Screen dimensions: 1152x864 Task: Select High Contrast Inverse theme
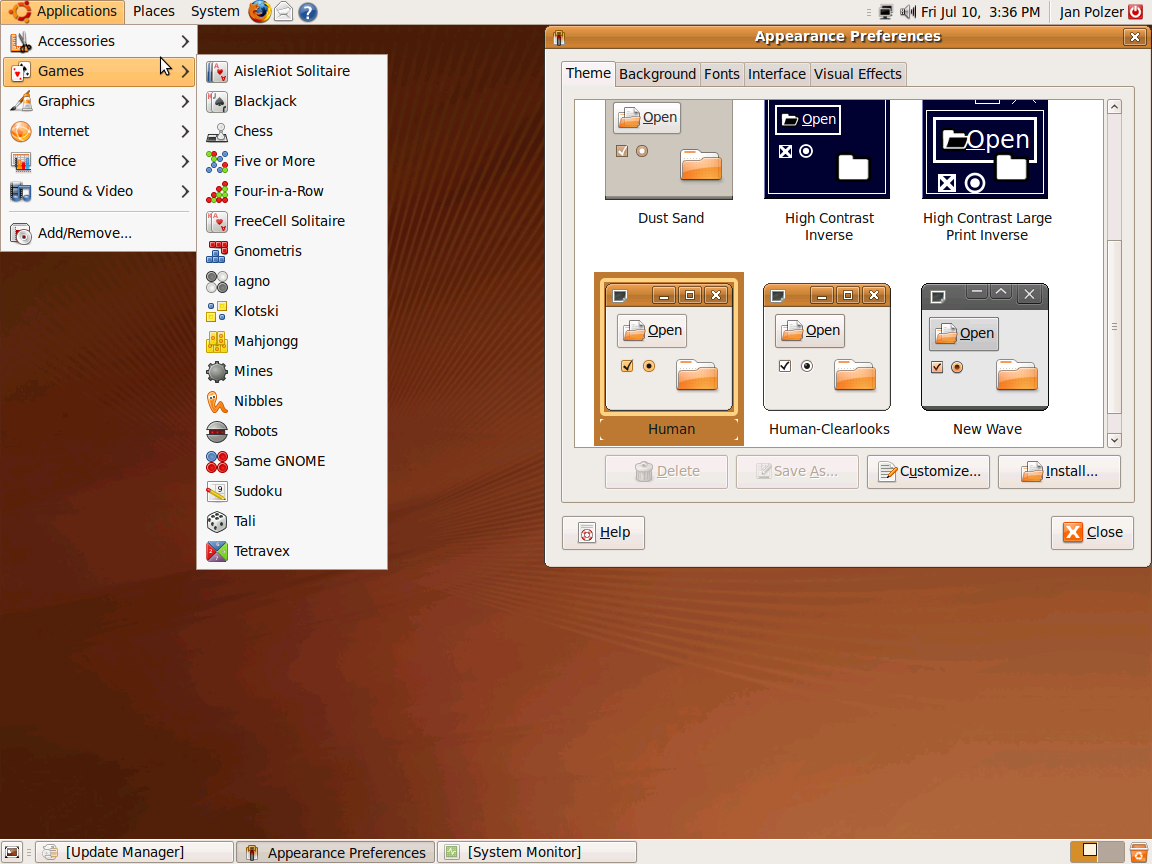(x=827, y=170)
